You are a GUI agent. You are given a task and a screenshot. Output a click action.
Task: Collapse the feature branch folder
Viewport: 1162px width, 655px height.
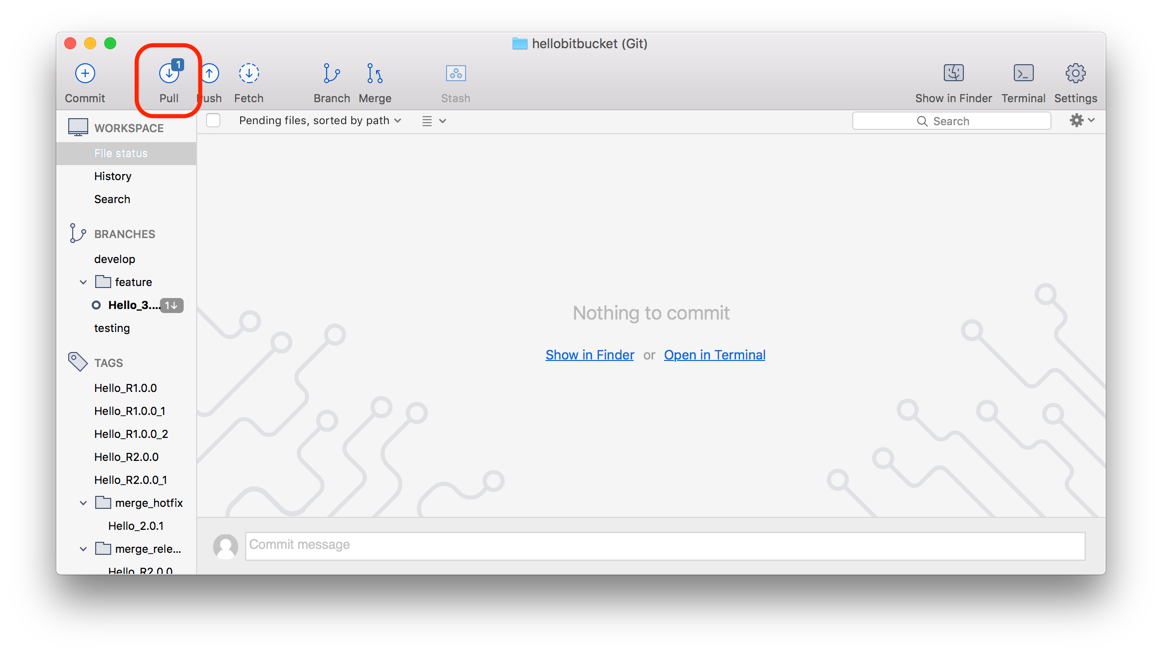pos(83,282)
